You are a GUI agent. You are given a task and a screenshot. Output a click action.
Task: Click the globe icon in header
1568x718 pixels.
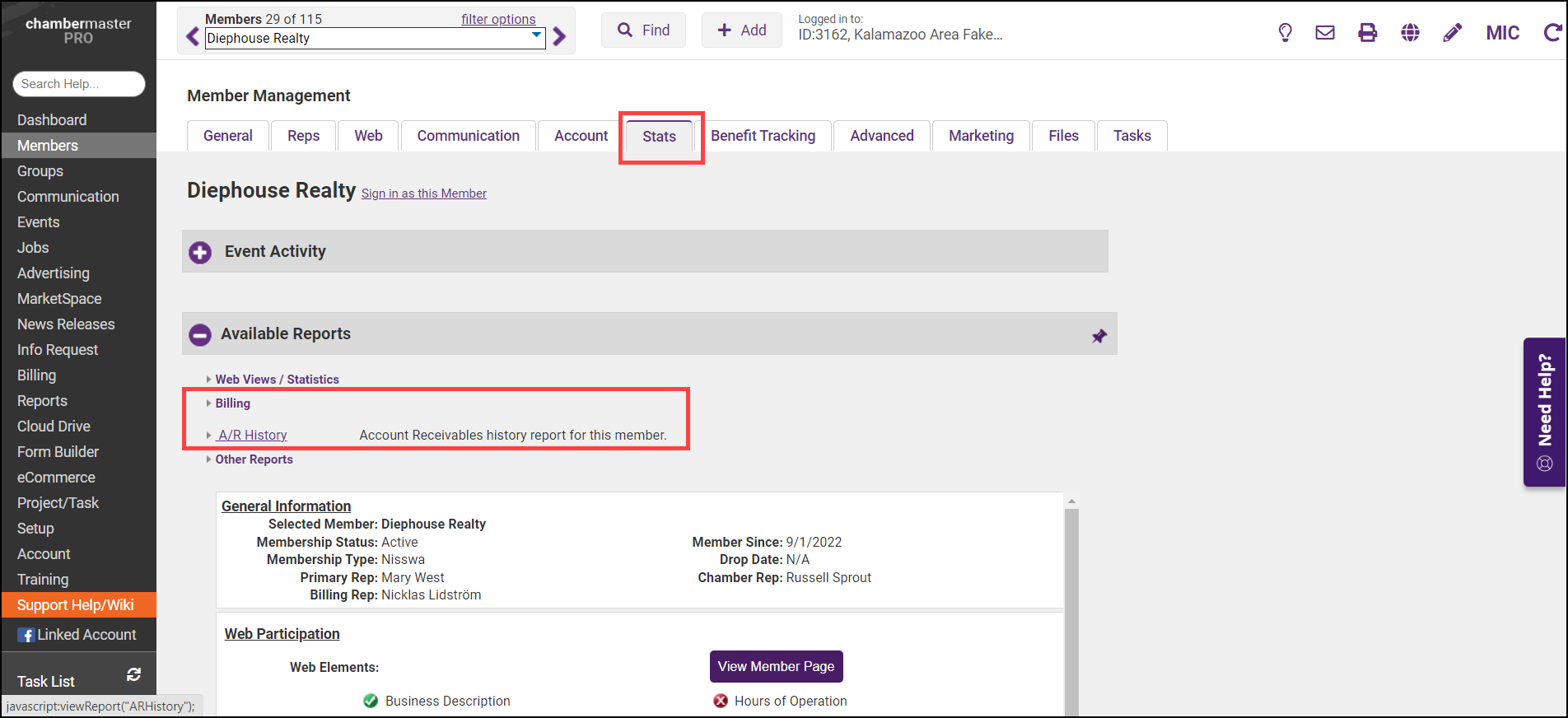[x=1410, y=33]
